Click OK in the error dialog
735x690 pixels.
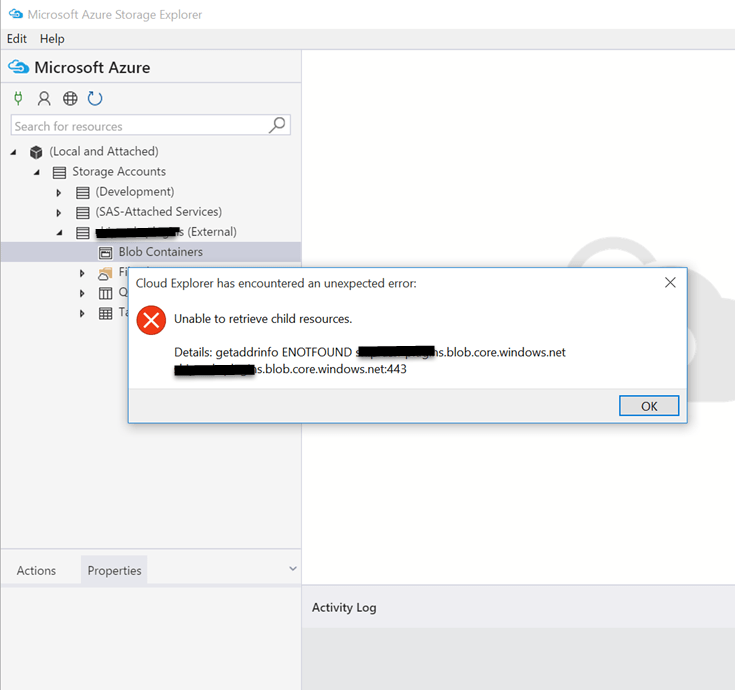coord(649,405)
